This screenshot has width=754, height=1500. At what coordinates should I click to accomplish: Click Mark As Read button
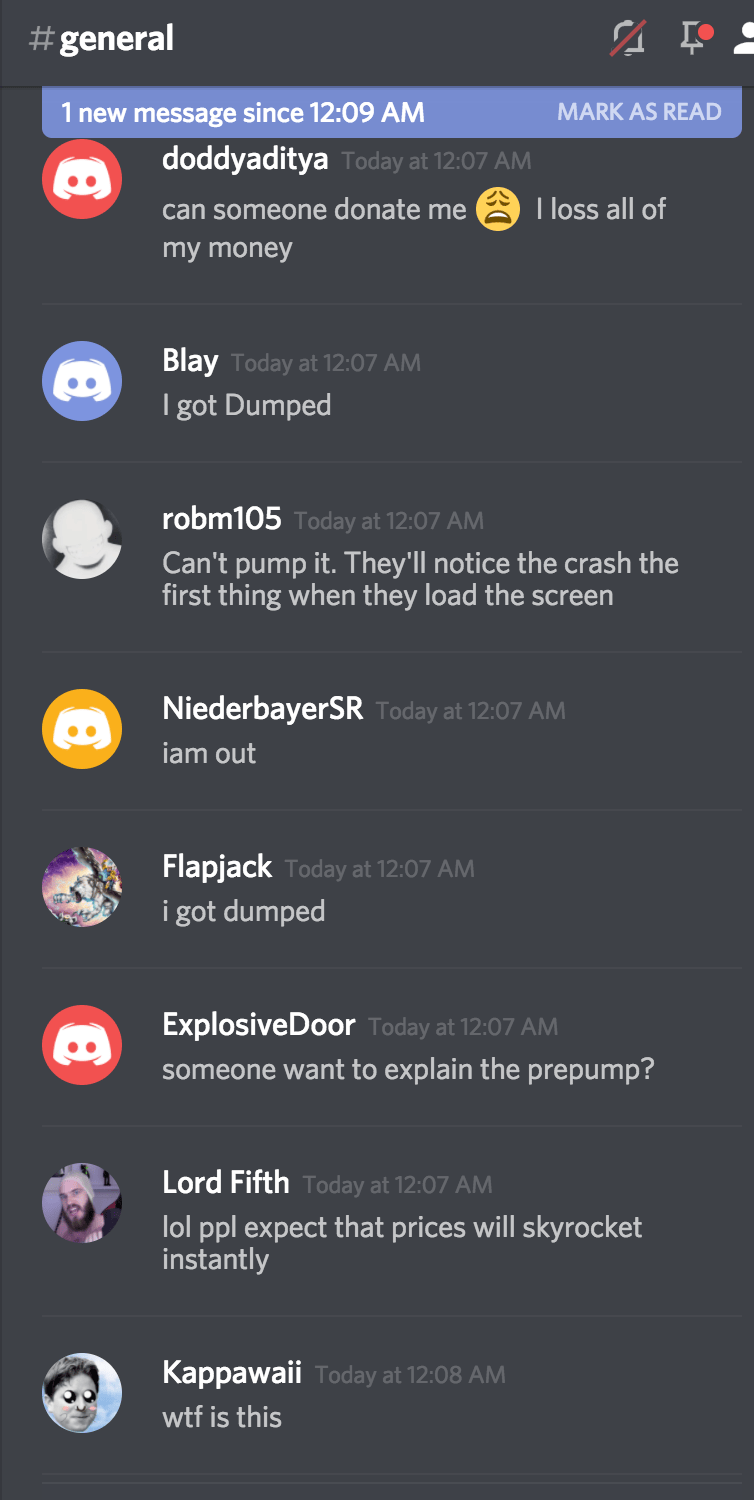tap(639, 112)
